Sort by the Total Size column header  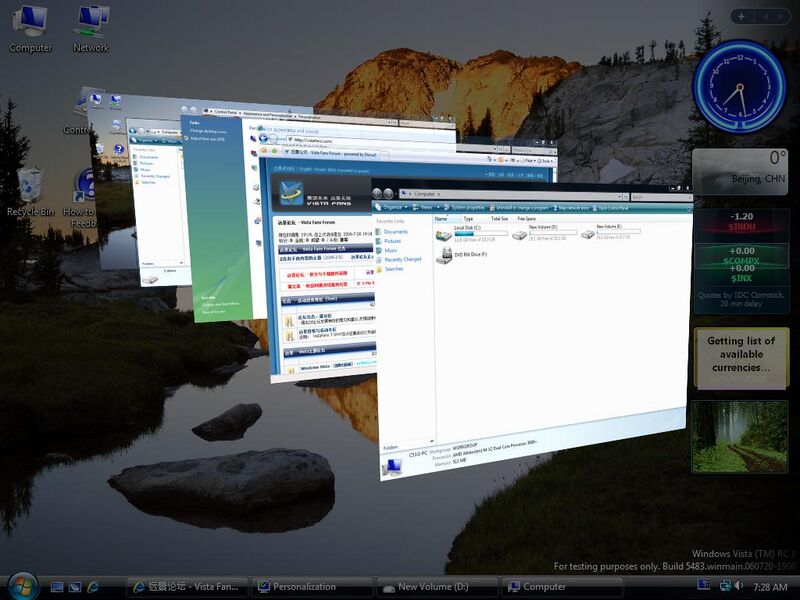[499, 218]
